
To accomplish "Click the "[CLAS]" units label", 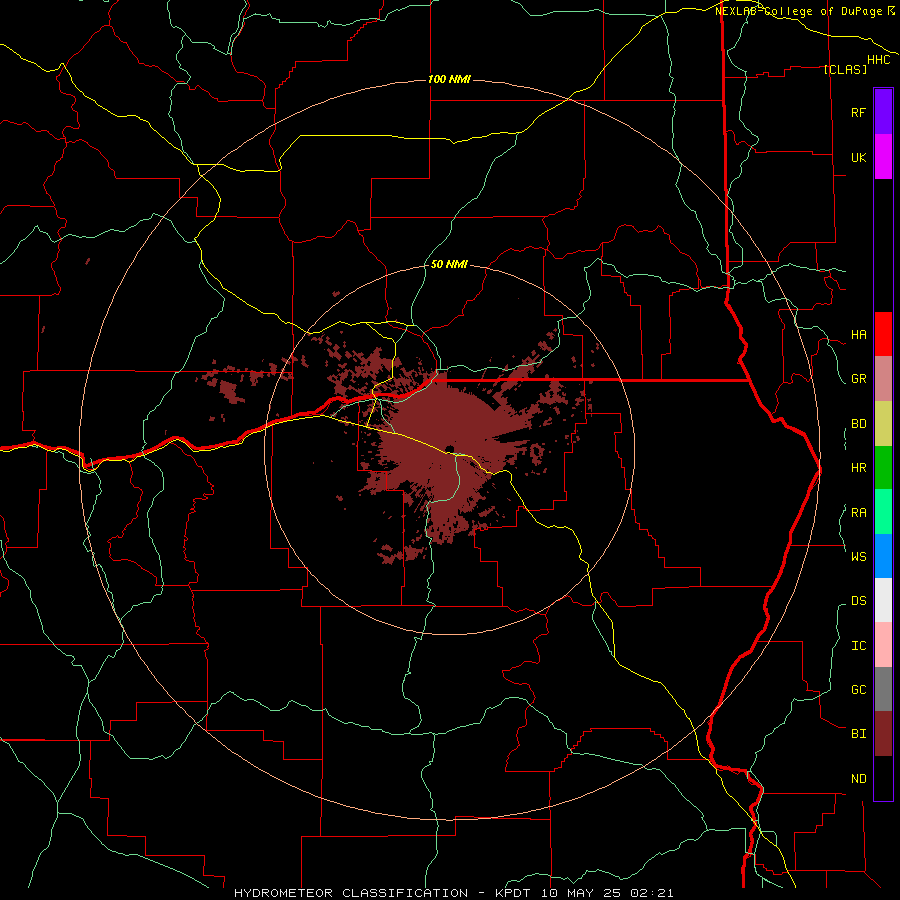I will tap(844, 69).
